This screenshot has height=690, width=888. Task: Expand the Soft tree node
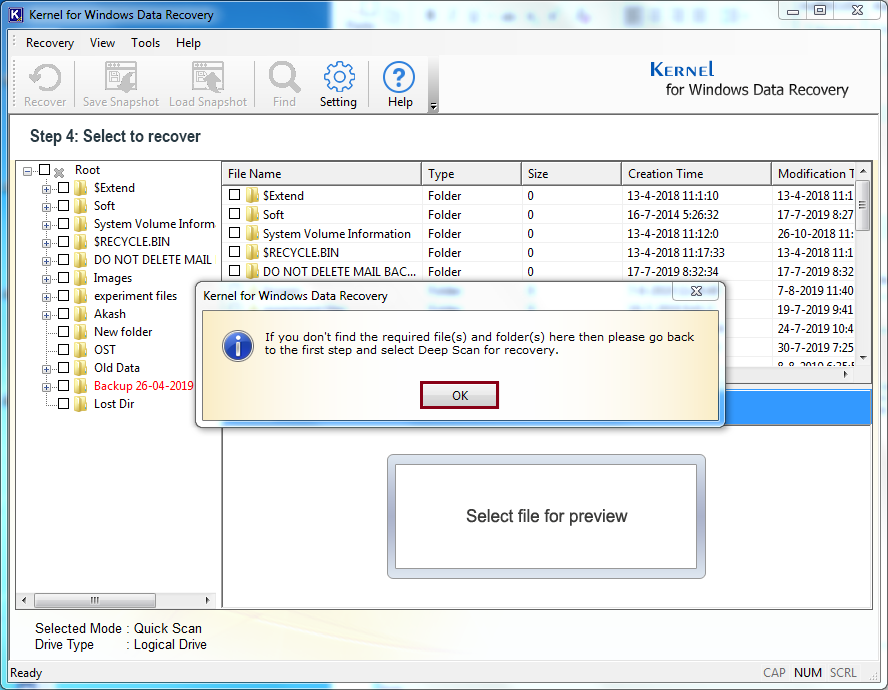[x=46, y=207]
